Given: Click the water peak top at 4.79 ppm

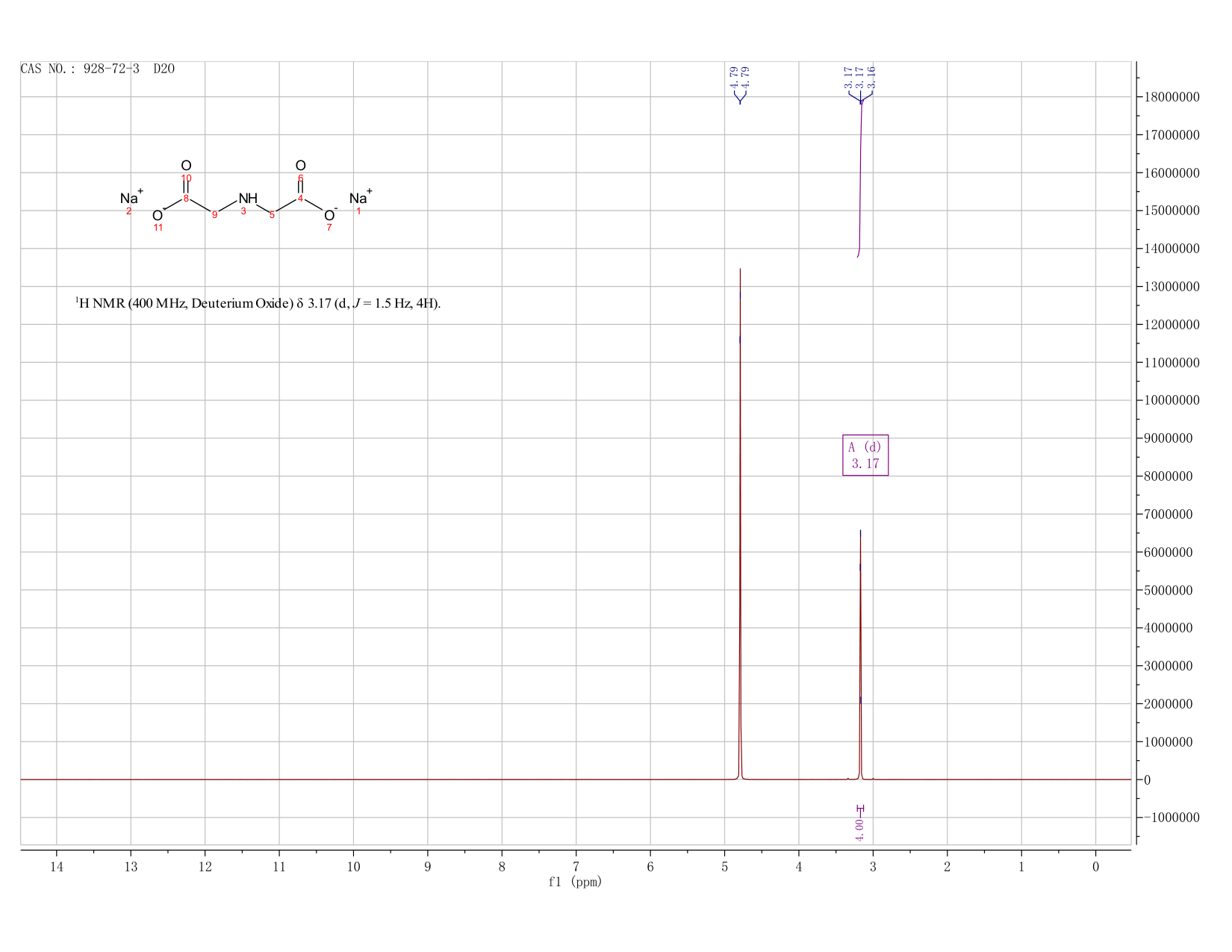Looking at the screenshot, I should coord(740,270).
